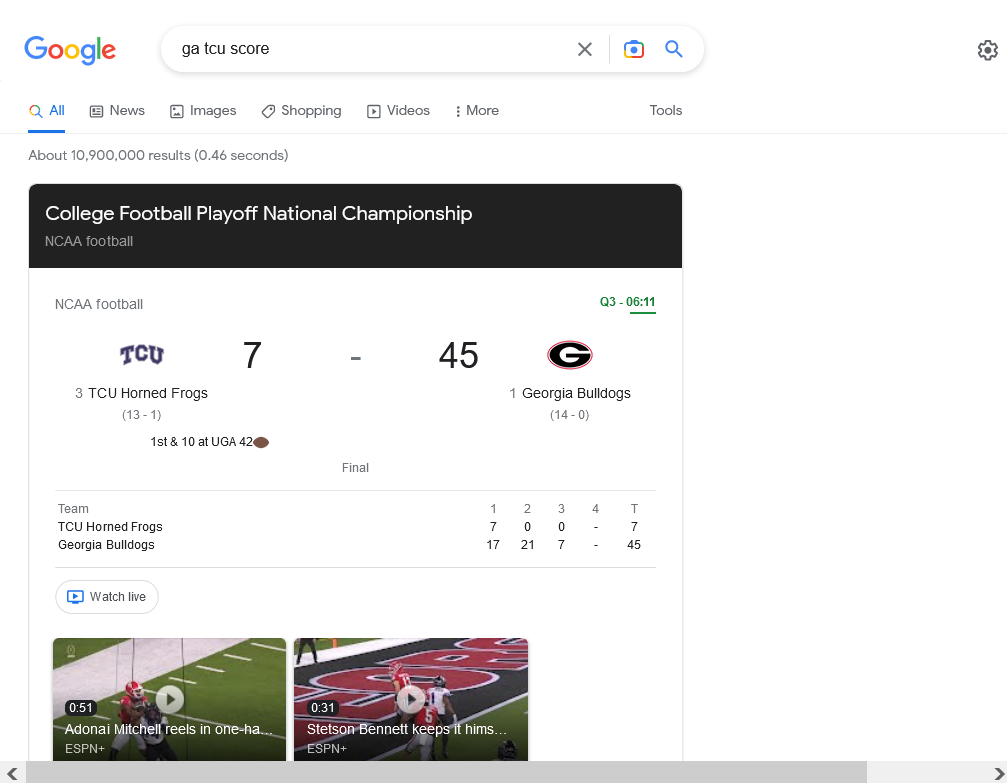Click the Georgia Bulldogs G logo
Screen dimensions: 1007x783
pyautogui.click(x=570, y=355)
